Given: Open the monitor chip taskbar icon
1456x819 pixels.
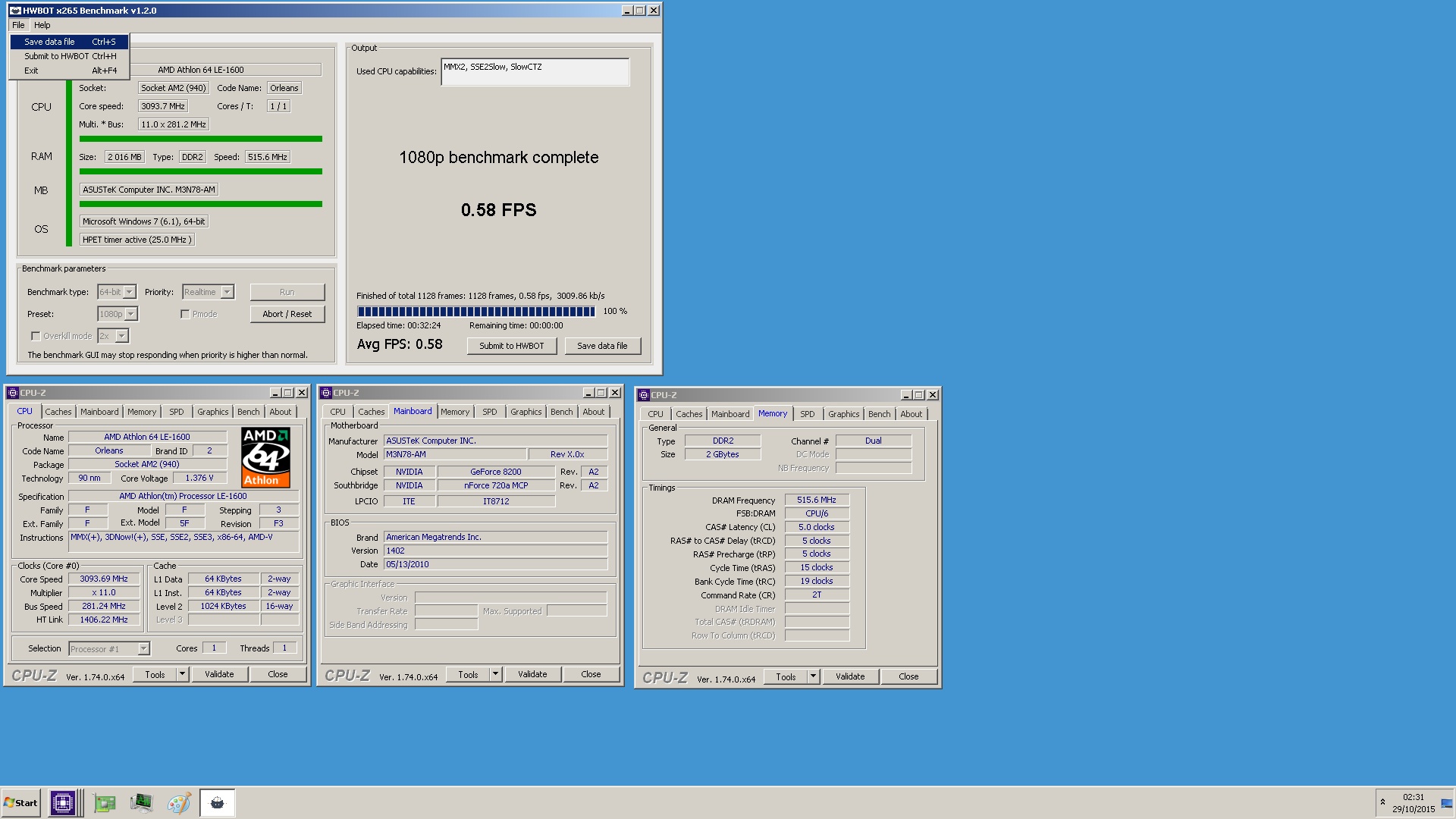Looking at the screenshot, I should [x=141, y=803].
